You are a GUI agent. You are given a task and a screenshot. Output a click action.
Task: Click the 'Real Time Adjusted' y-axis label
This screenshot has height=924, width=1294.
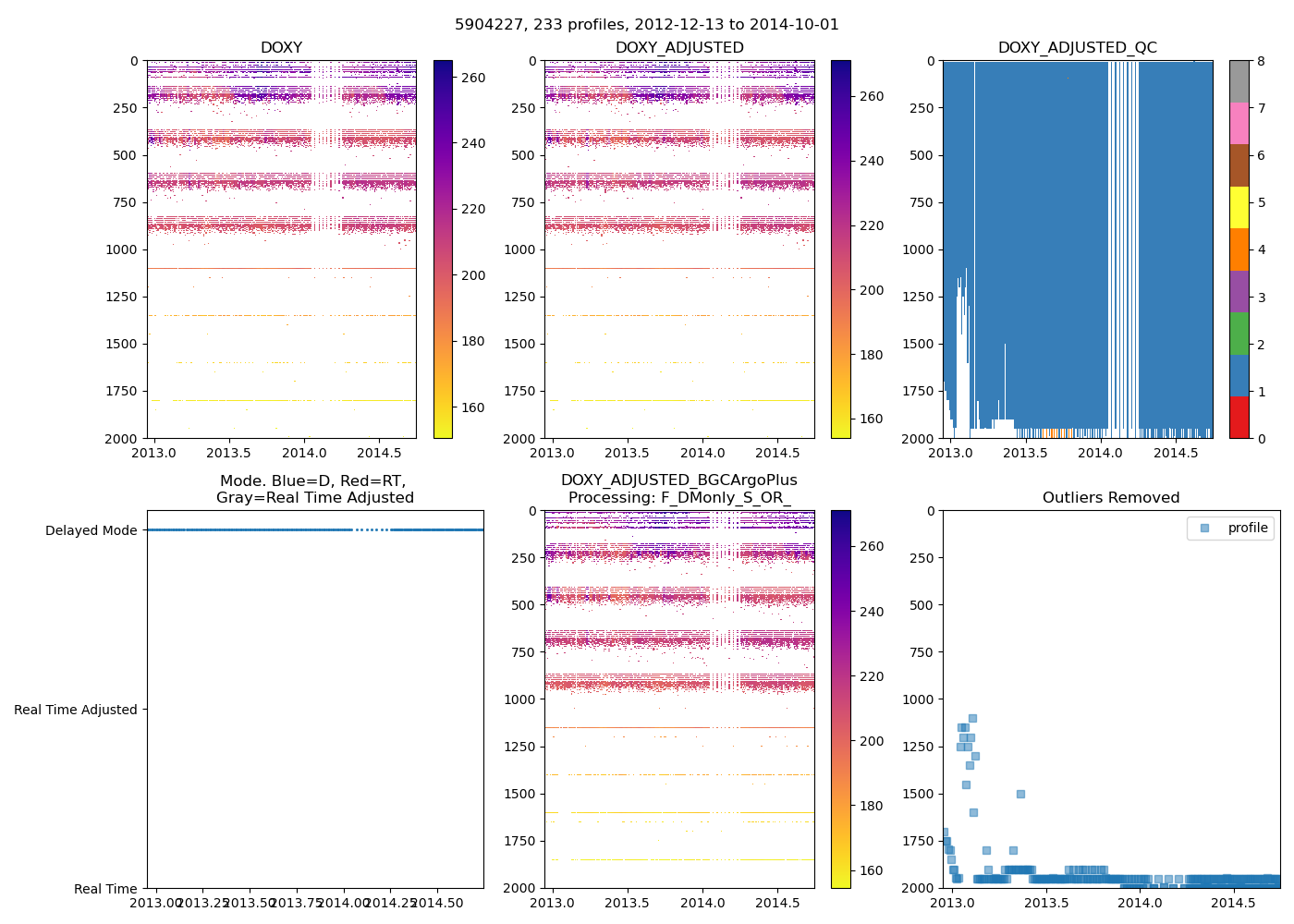(76, 710)
